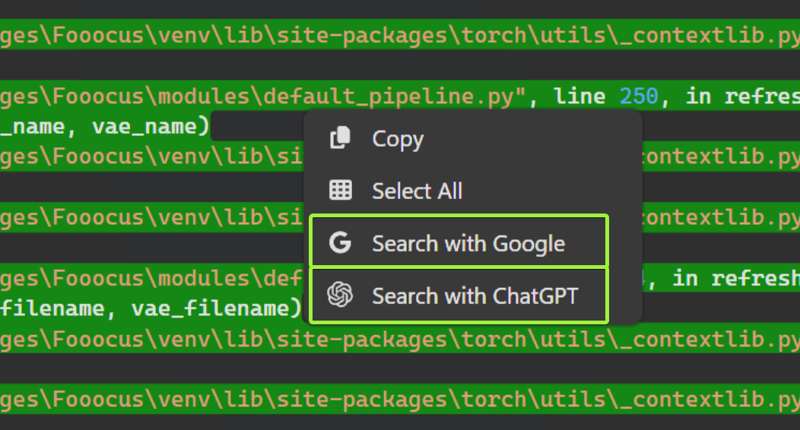Image resolution: width=800 pixels, height=430 pixels.
Task: Click the ChatGPT logo icon
Action: (341, 295)
